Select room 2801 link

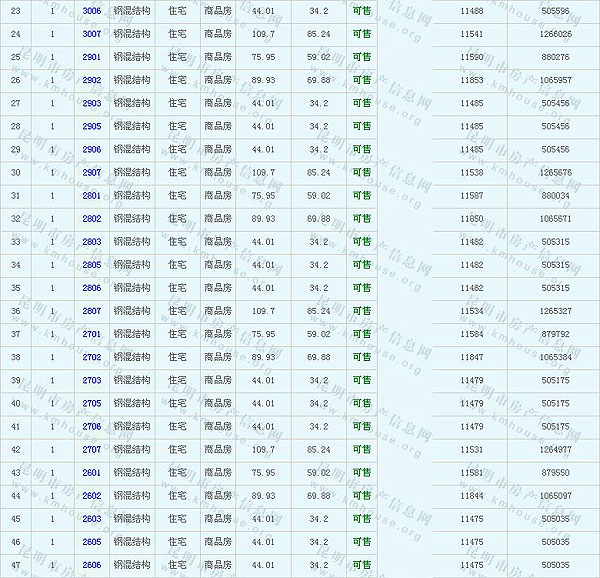(91, 195)
